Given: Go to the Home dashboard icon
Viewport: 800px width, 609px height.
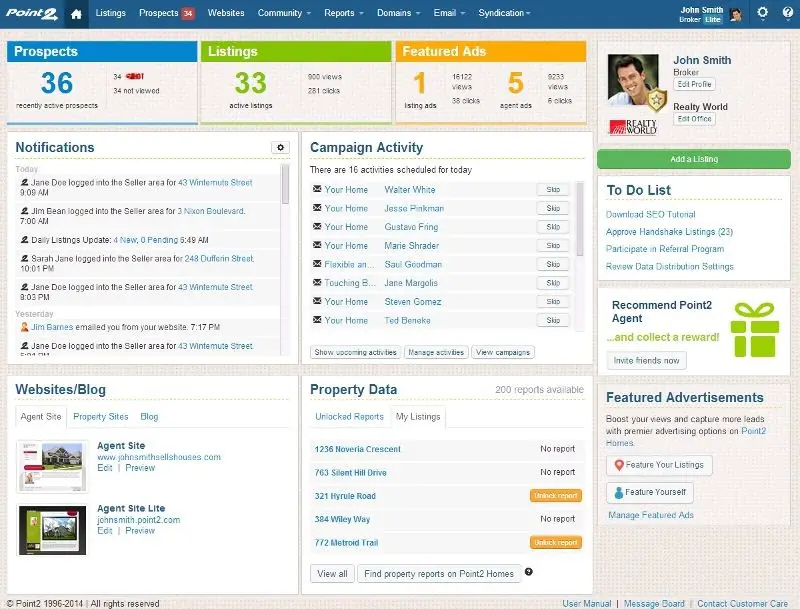Looking at the screenshot, I should tap(76, 14).
